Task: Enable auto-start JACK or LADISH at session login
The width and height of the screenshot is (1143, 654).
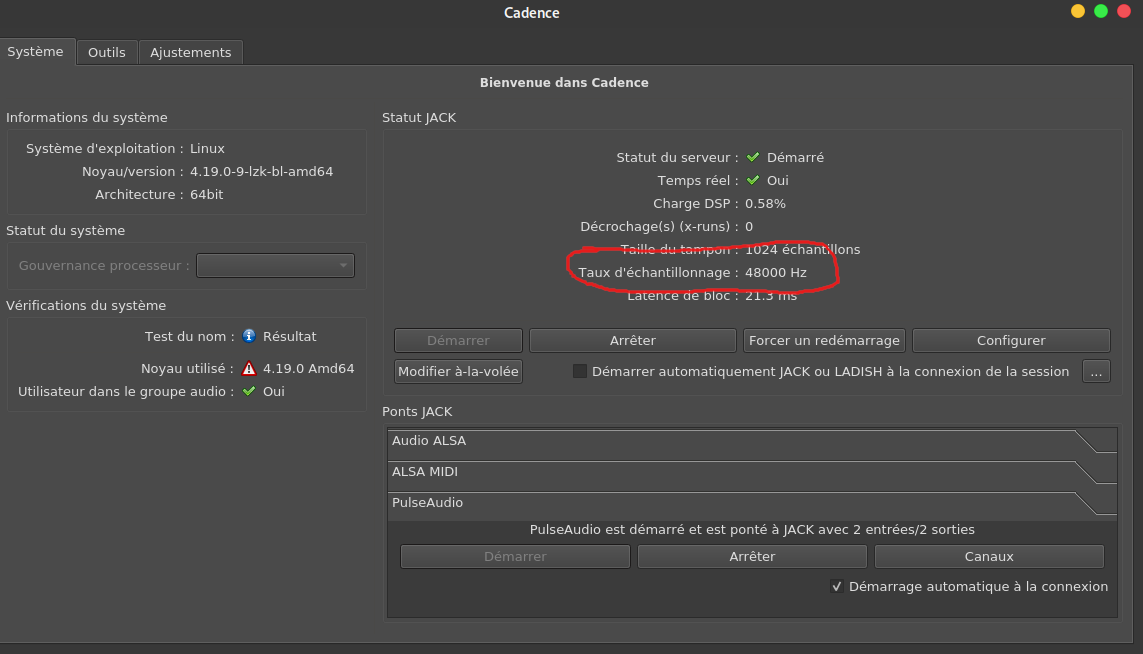Action: click(x=580, y=371)
